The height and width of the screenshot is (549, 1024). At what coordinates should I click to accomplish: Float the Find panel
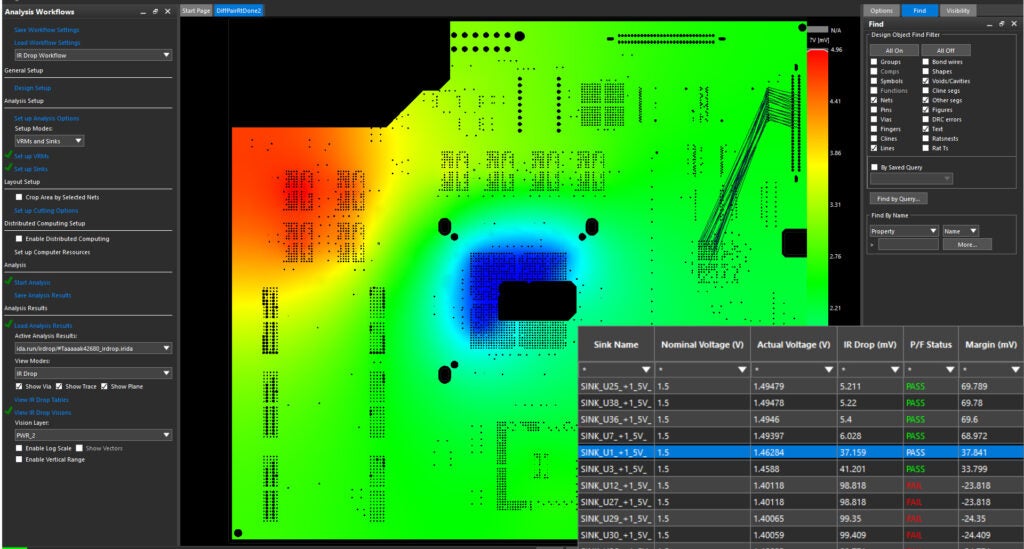[x=1001, y=24]
